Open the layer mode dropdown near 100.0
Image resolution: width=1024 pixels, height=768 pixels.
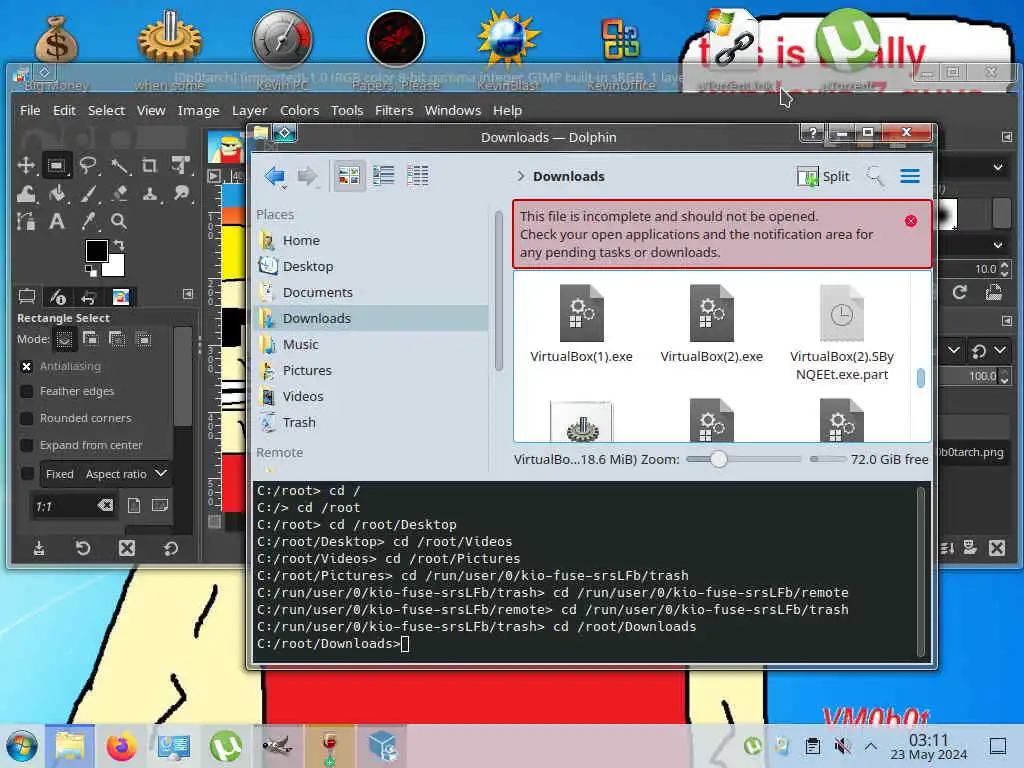[953, 351]
